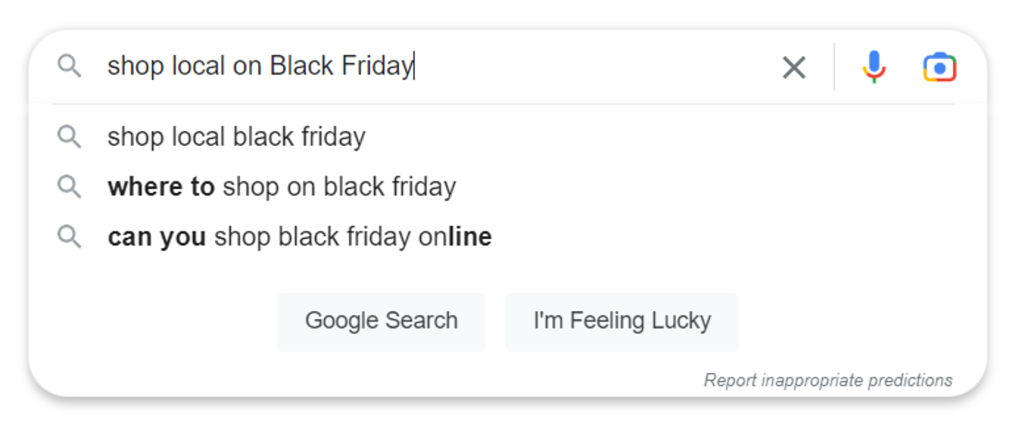Clear the search query with the X icon

794,67
